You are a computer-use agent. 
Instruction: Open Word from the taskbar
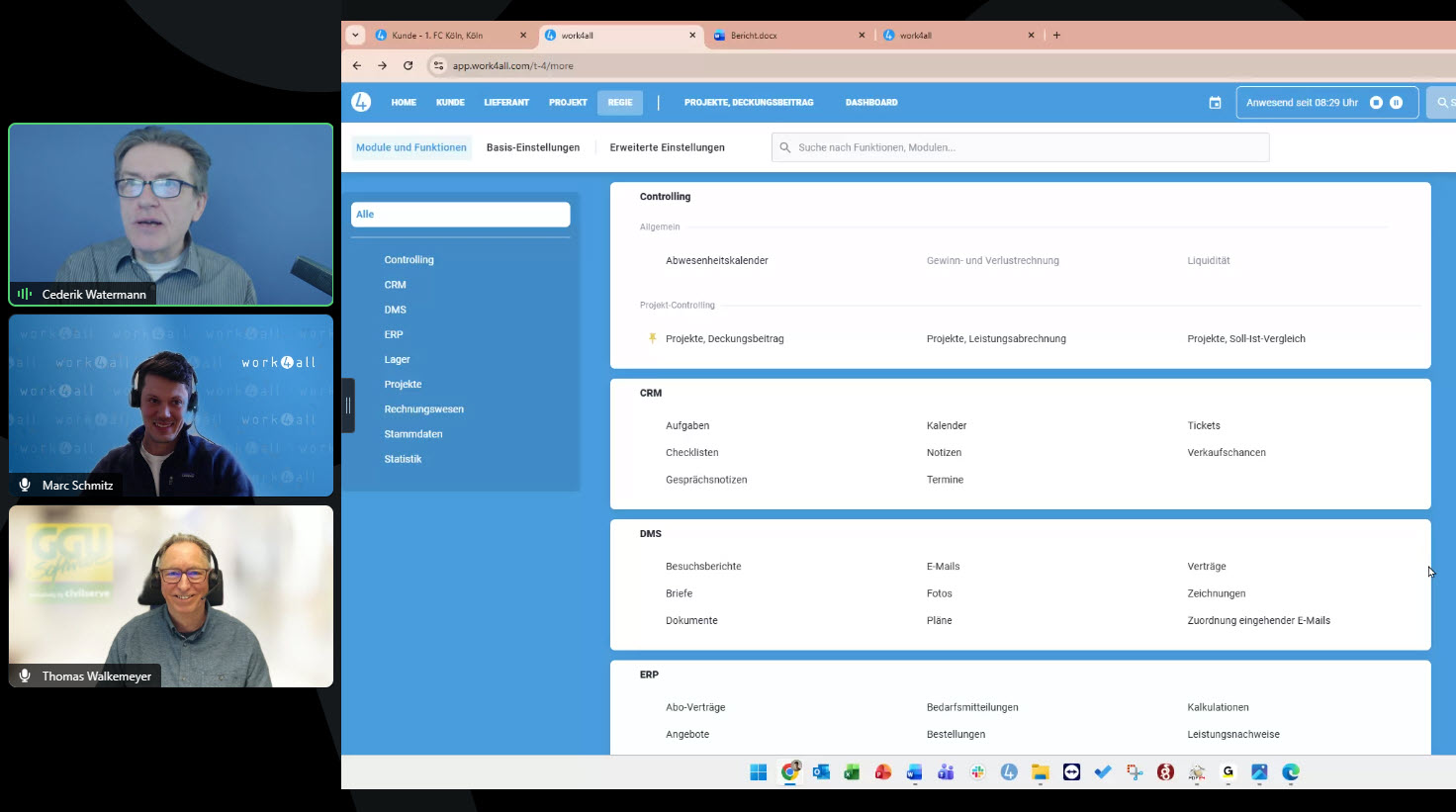tap(914, 772)
